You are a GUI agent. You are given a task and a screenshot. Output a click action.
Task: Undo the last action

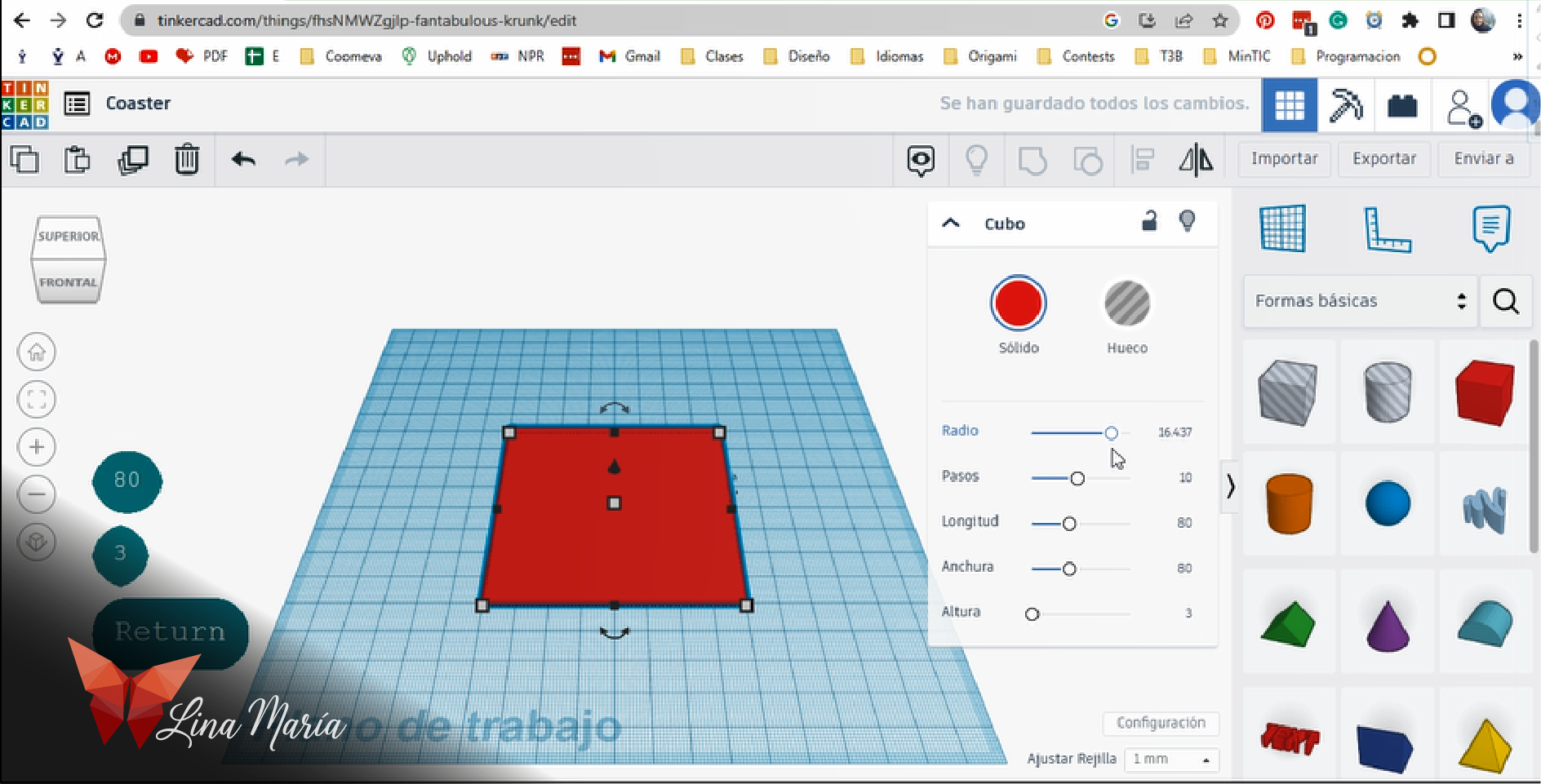click(x=243, y=159)
